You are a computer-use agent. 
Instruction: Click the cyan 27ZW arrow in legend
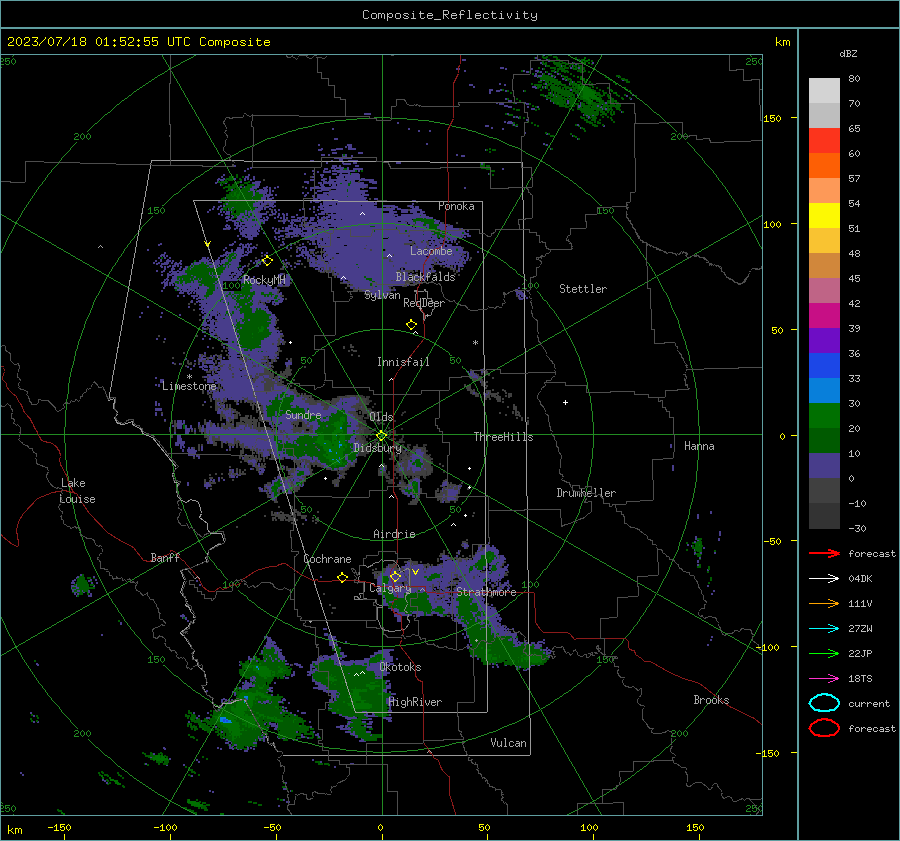point(824,629)
